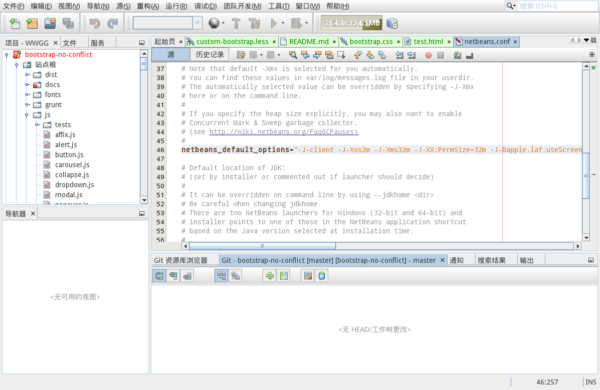Click the Clean and Build icon
Image resolution: width=600 pixels, height=390 pixels.
(254, 24)
